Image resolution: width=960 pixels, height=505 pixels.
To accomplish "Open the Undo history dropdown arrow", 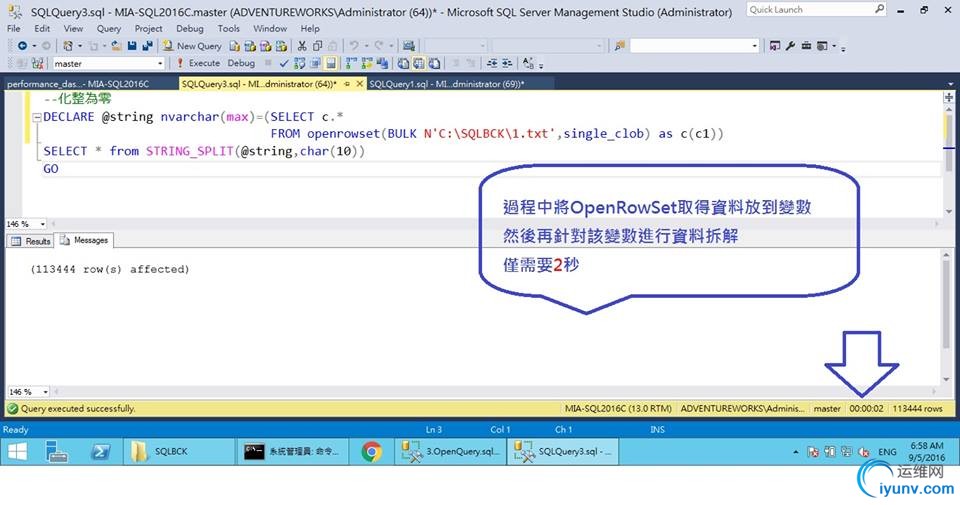I will (x=366, y=46).
